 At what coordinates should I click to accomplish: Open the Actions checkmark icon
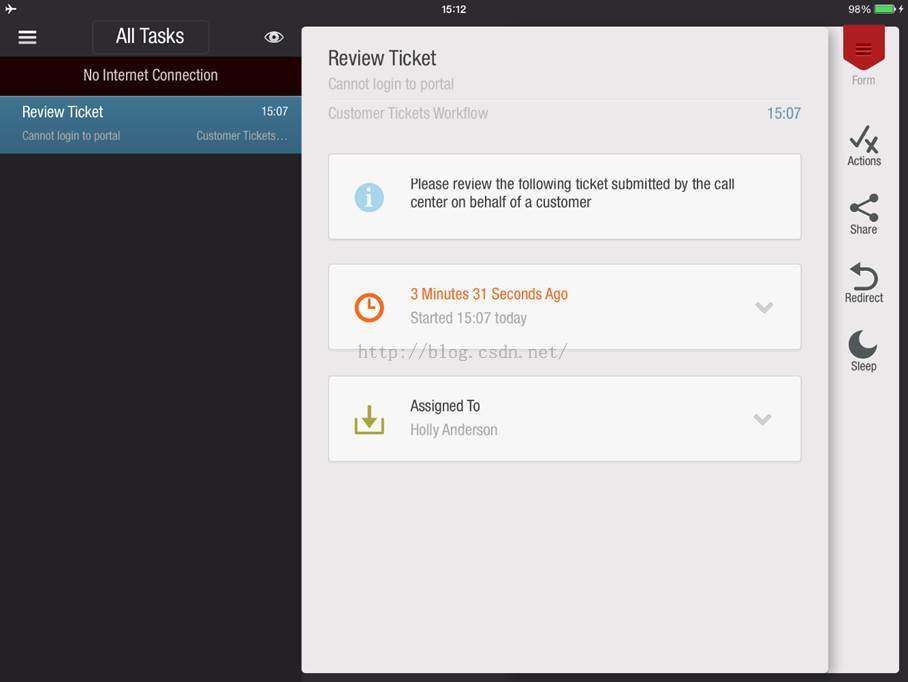point(863,139)
